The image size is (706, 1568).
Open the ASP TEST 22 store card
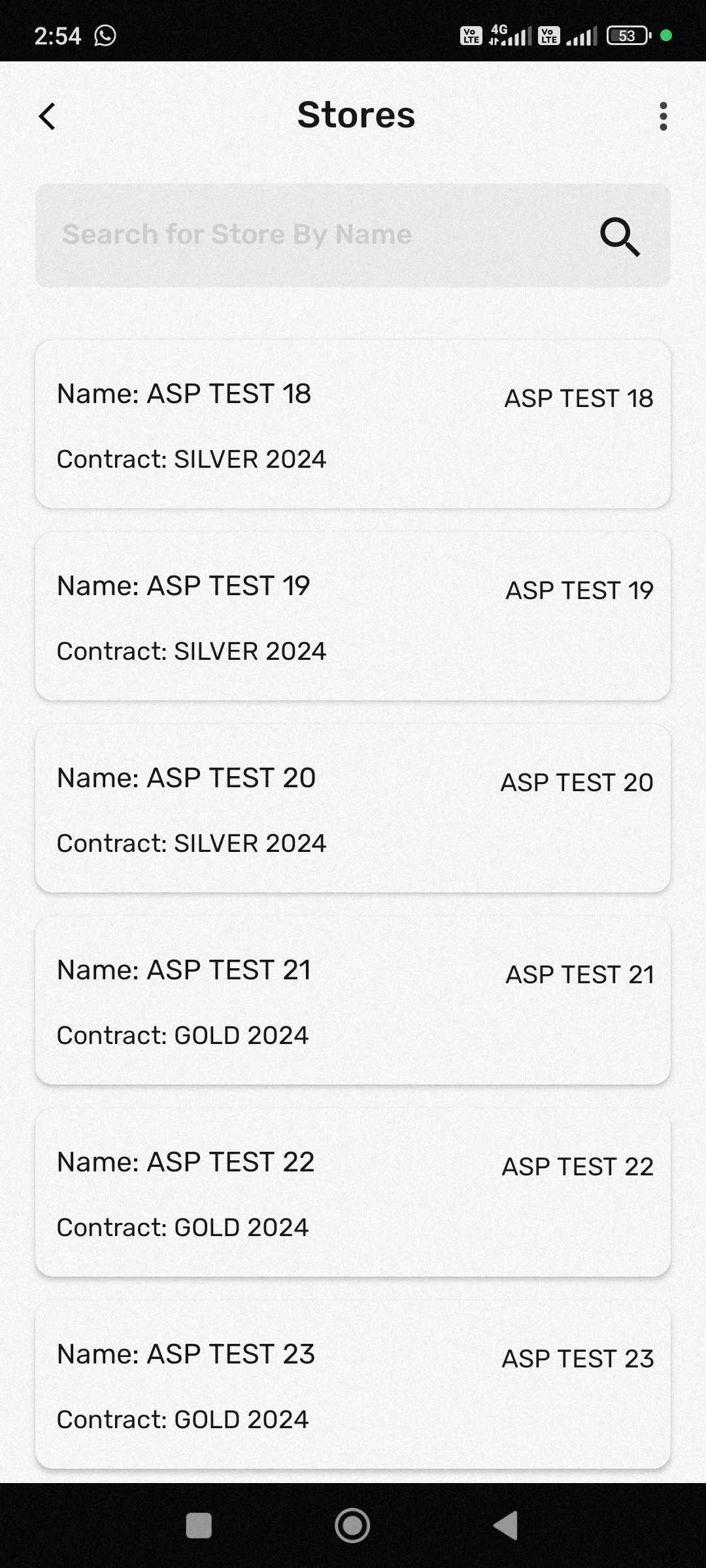[353, 1192]
